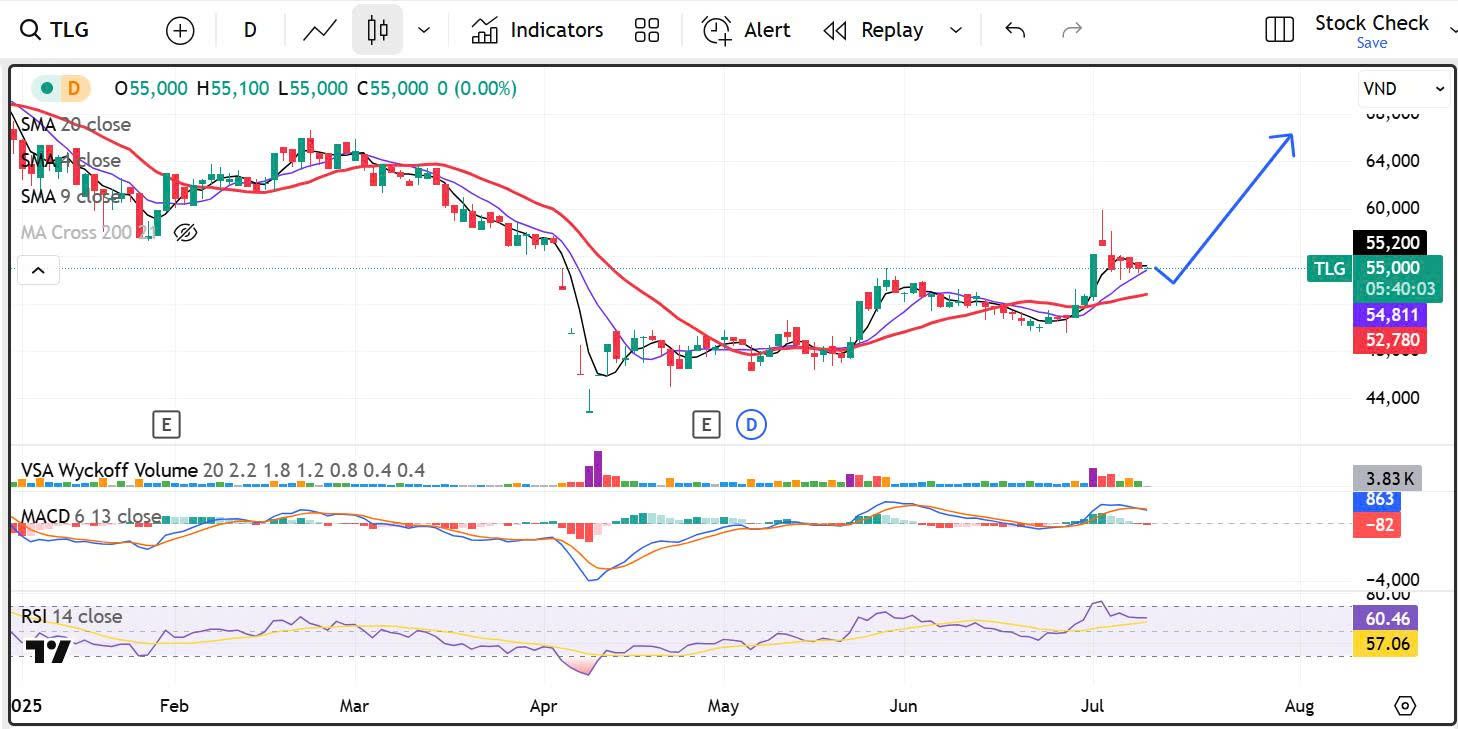1458x729 pixels.
Task: Collapse the indicator legend list
Action: click(x=38, y=270)
